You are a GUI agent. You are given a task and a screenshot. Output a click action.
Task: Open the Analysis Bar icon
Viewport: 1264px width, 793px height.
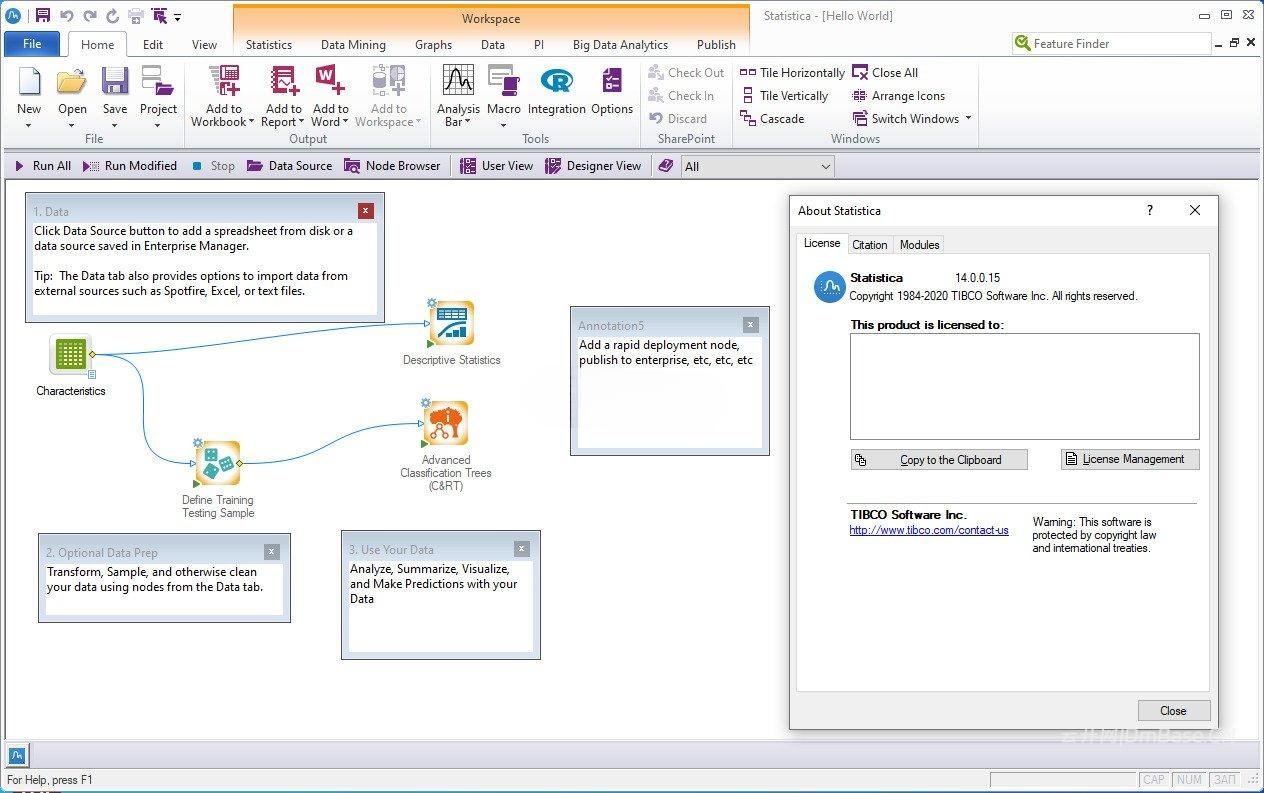click(x=458, y=82)
